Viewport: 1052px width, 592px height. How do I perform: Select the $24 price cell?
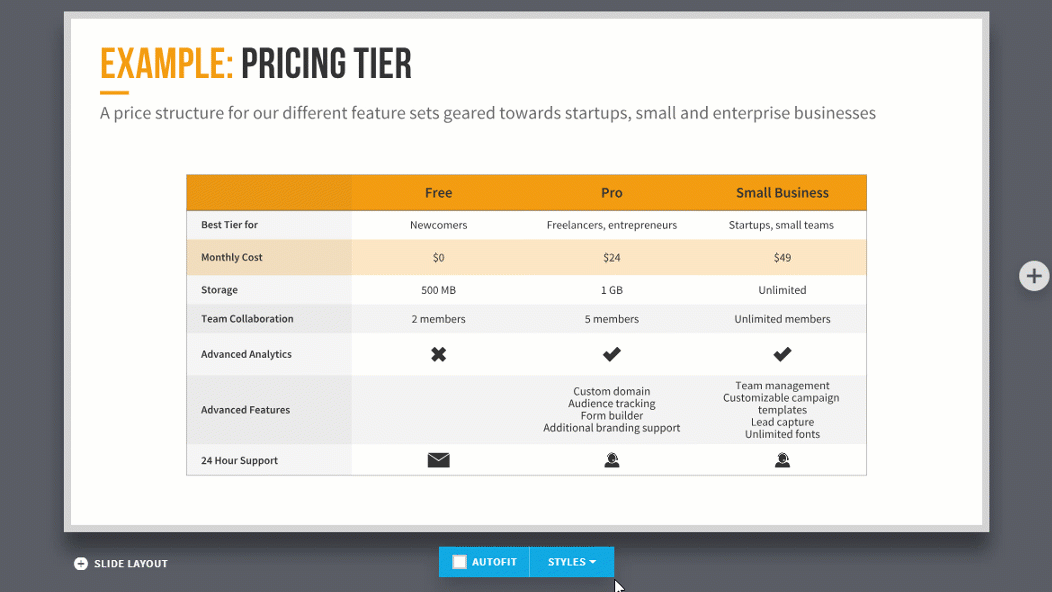612,258
